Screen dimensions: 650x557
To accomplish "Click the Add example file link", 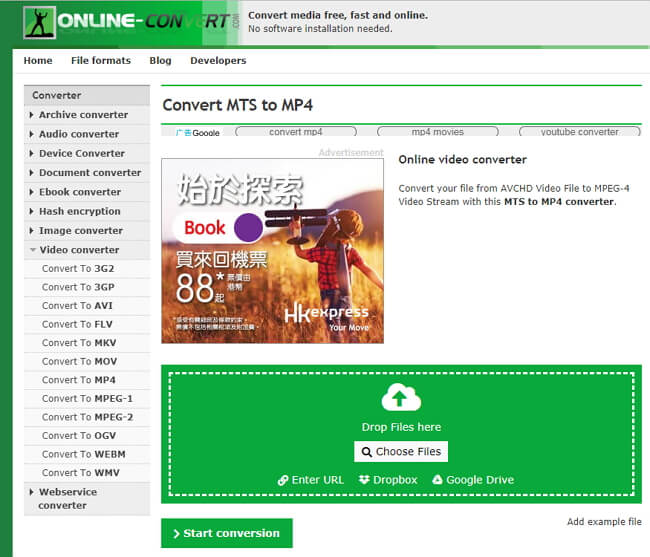I will click(604, 521).
